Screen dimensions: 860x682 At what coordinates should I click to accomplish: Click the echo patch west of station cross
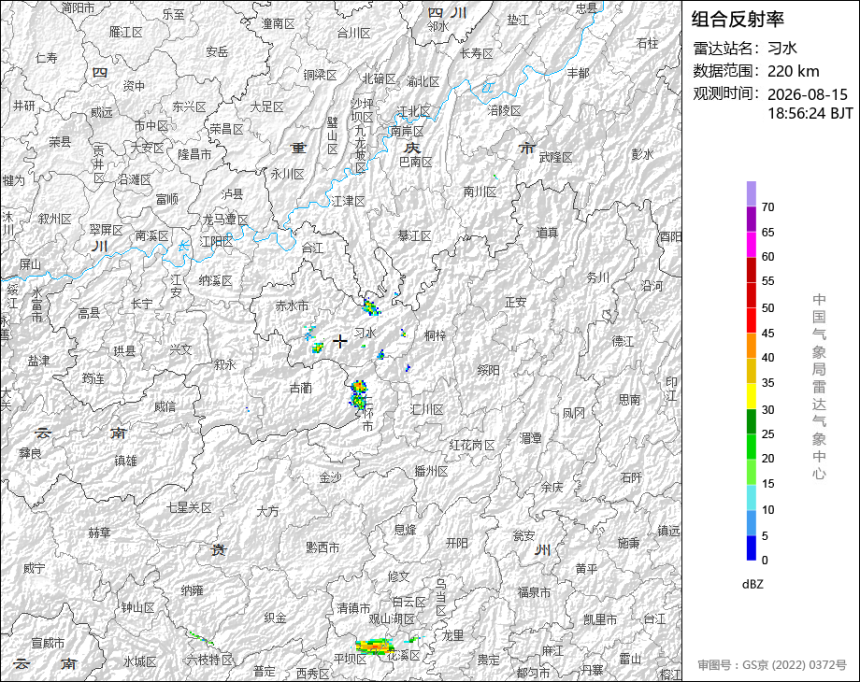[318, 347]
